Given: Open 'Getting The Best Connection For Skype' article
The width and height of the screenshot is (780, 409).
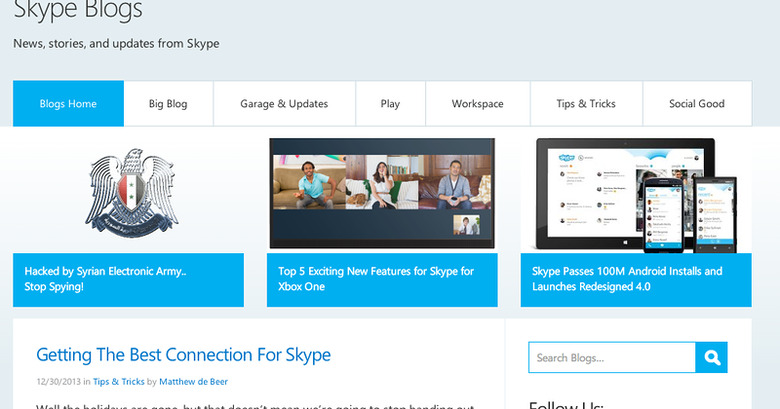Looking at the screenshot, I should point(184,355).
